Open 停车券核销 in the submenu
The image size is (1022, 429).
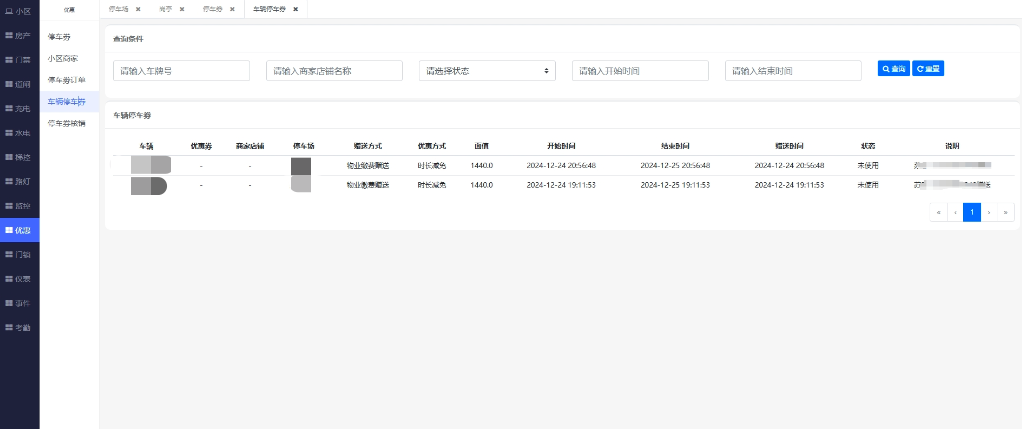(x=67, y=124)
